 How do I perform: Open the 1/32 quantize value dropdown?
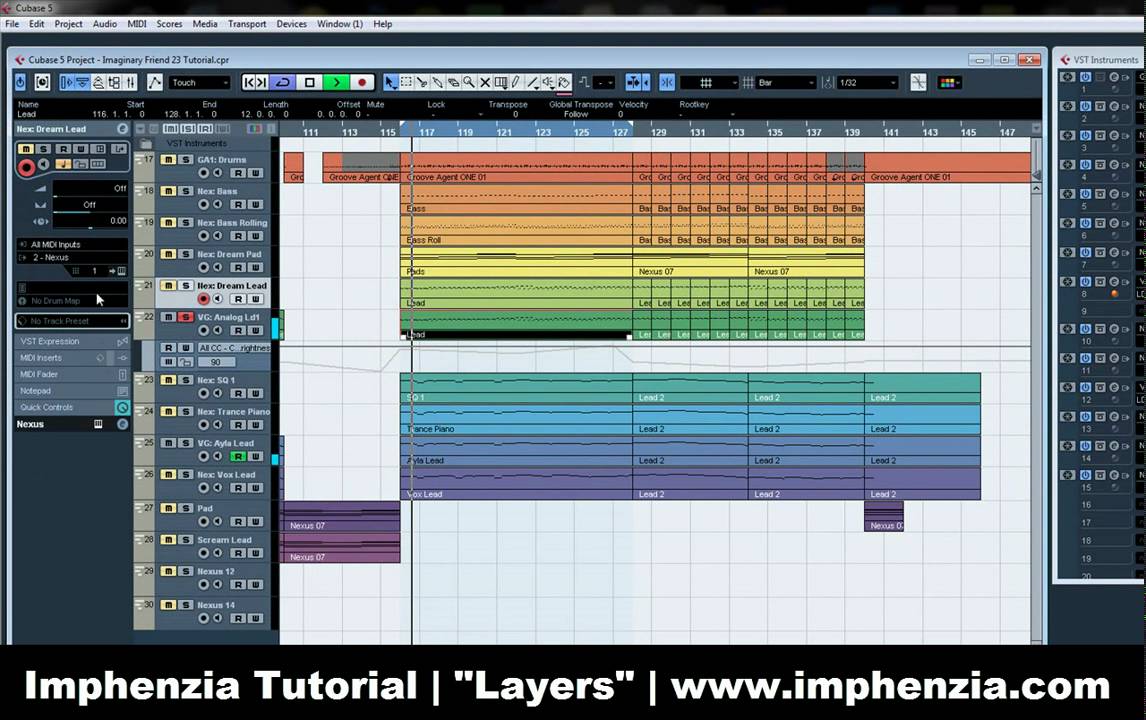868,83
